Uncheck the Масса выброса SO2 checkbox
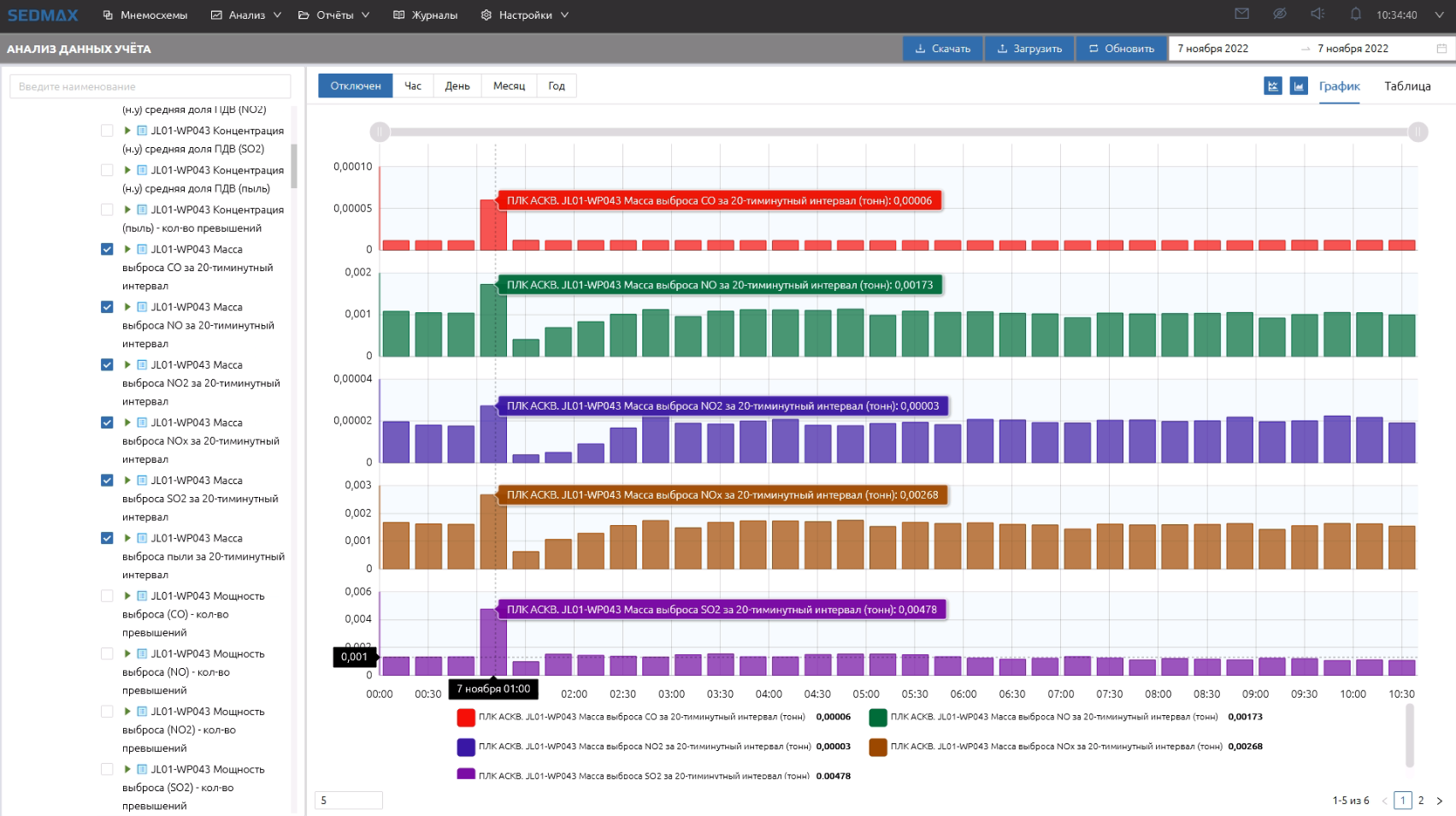The height and width of the screenshot is (816, 1456). tap(107, 480)
